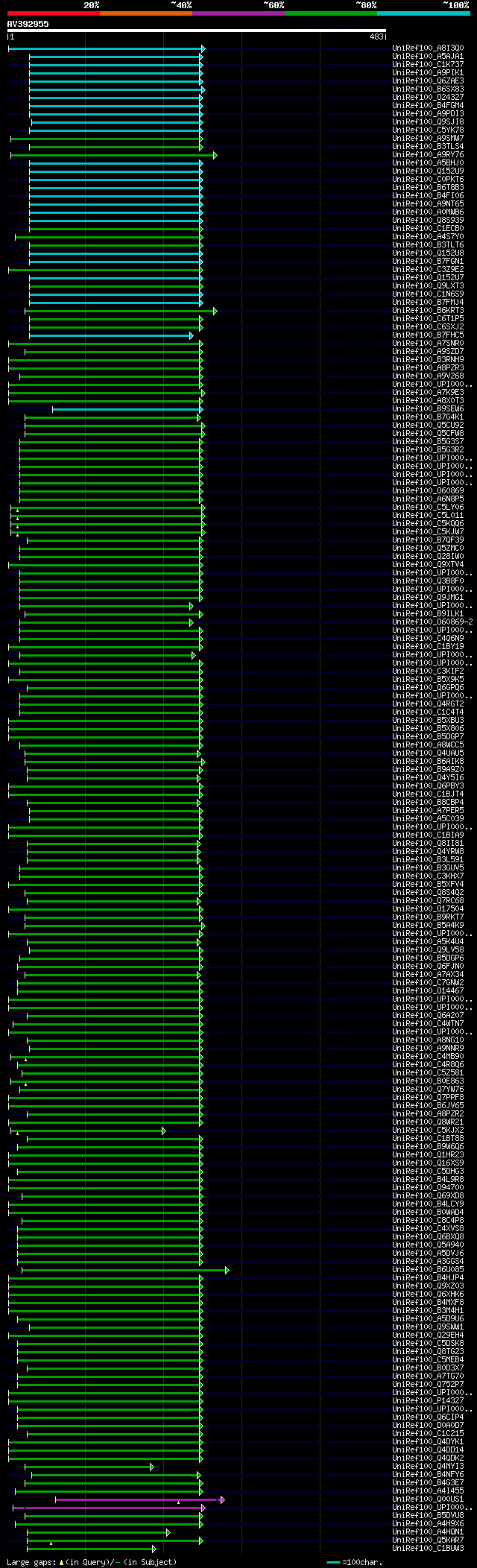The image size is (477, 1568).
Task: Select the UniRef100_C4WTN7 label
Action: (x=428, y=1024)
